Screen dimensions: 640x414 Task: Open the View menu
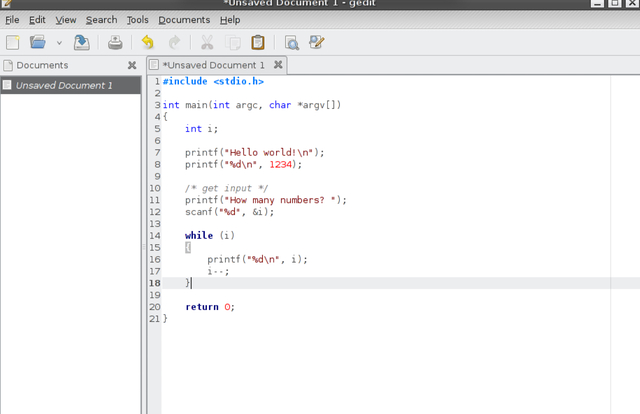click(x=66, y=20)
